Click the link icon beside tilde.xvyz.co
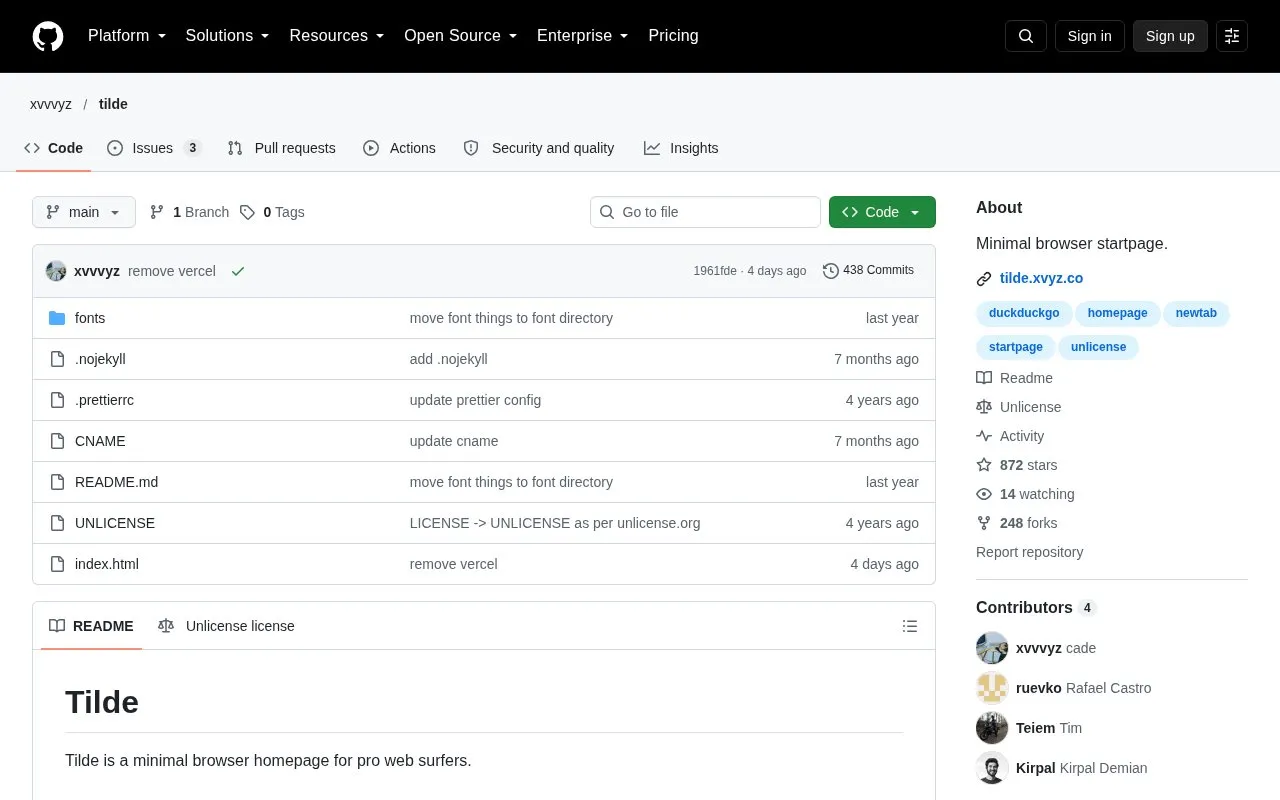1280x800 pixels. pos(984,279)
